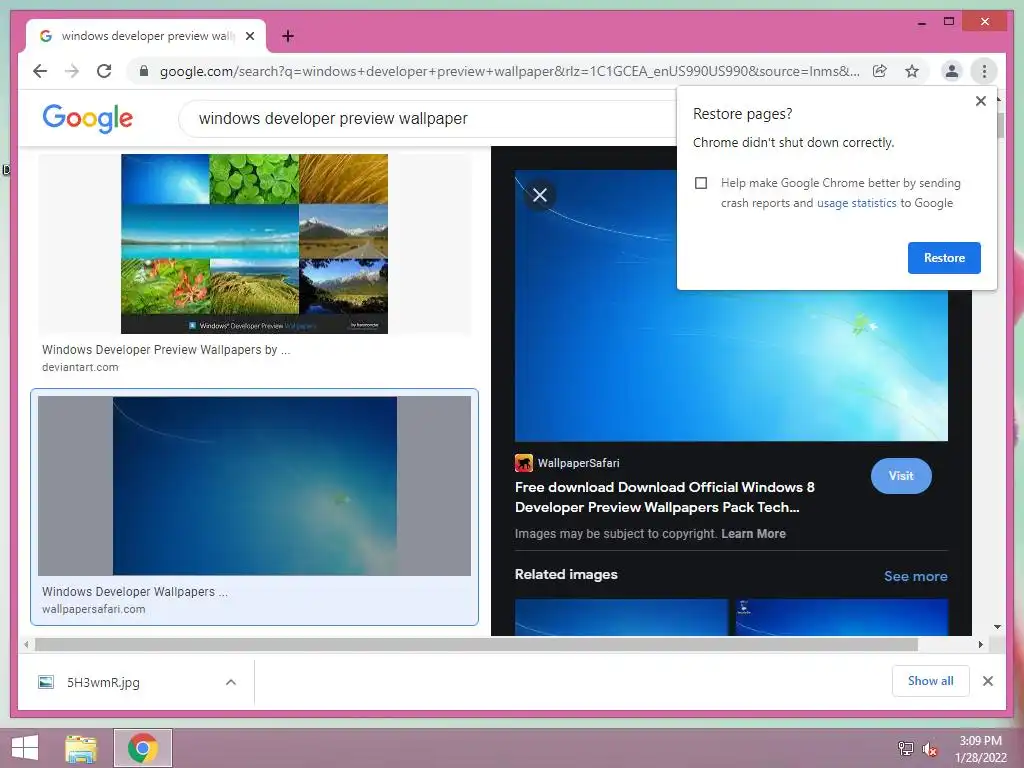
Task: Go to Google homepage via logo
Action: [88, 118]
